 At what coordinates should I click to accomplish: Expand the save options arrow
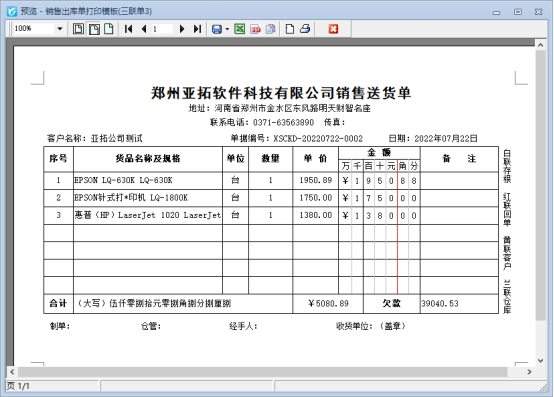(x=227, y=29)
